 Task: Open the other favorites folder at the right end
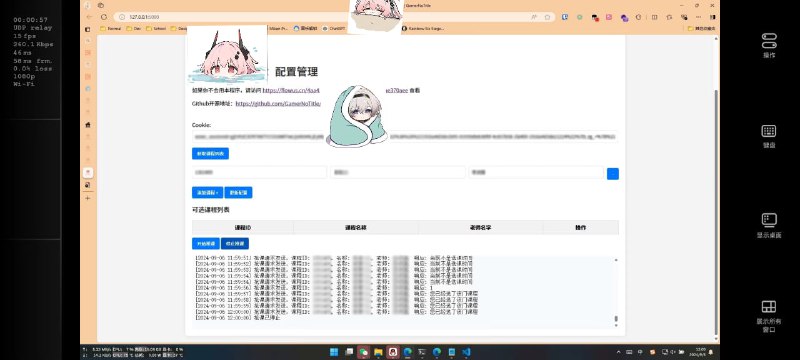(x=702, y=29)
